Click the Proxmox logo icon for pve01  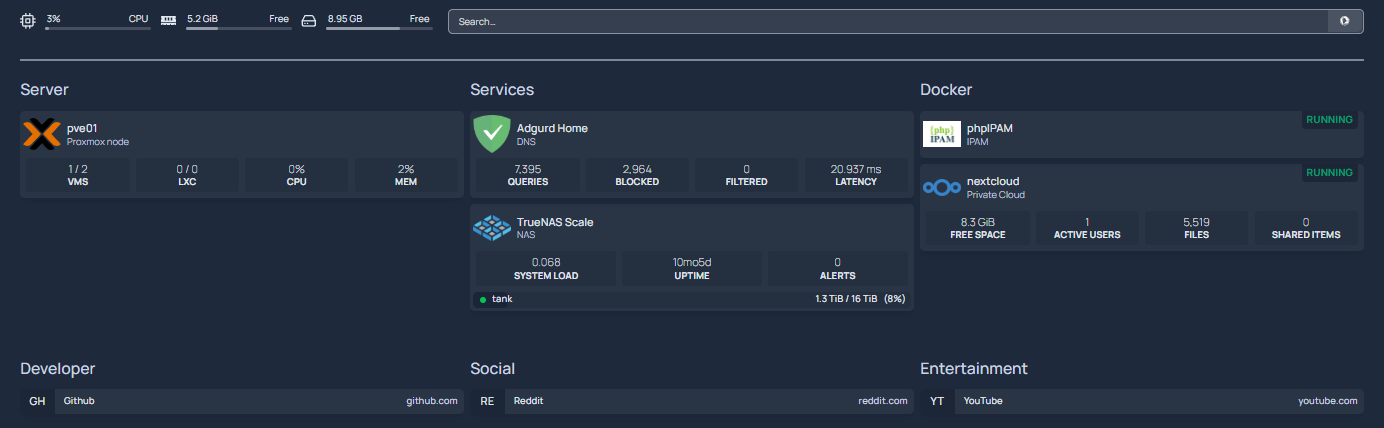pos(41,134)
